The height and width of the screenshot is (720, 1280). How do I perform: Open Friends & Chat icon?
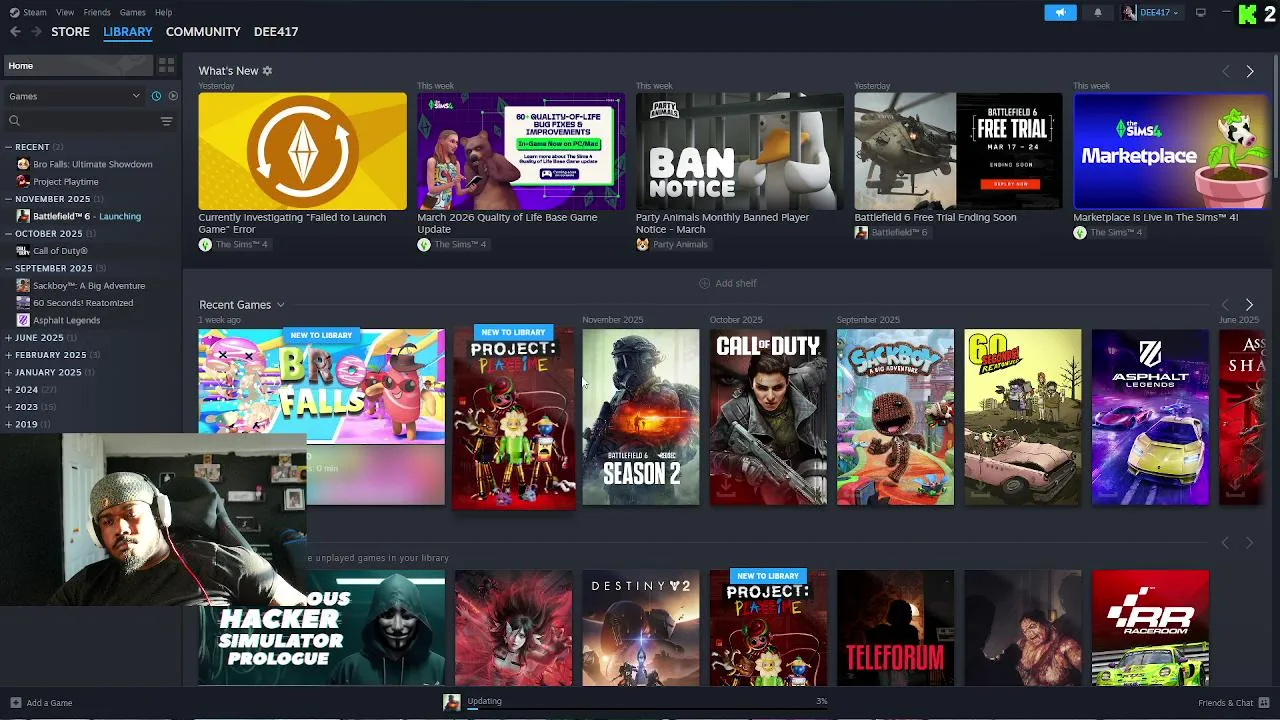point(1264,703)
